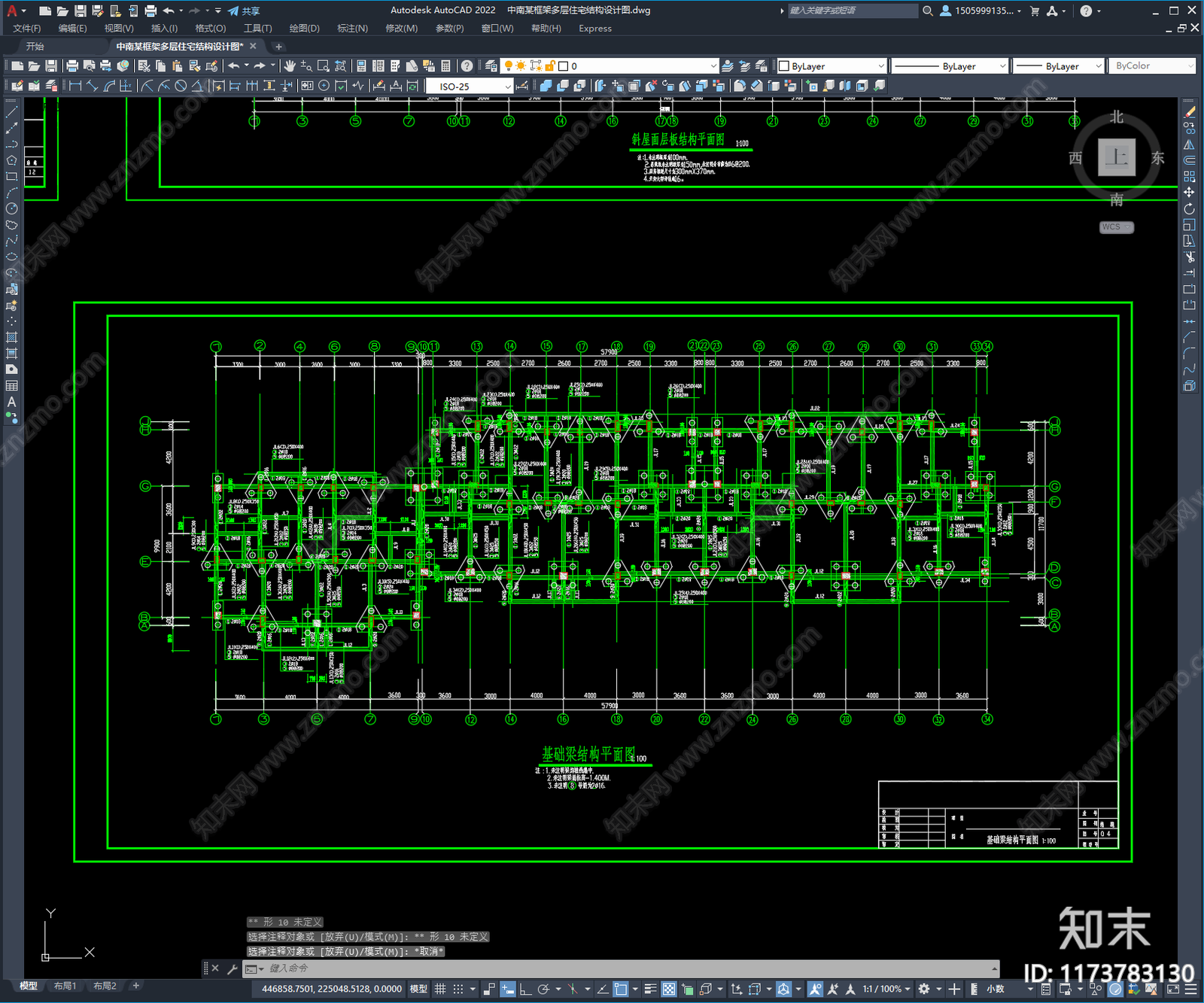This screenshot has height=1003, width=1204.
Task: Open the Help question mark icon
Action: click(467, 66)
